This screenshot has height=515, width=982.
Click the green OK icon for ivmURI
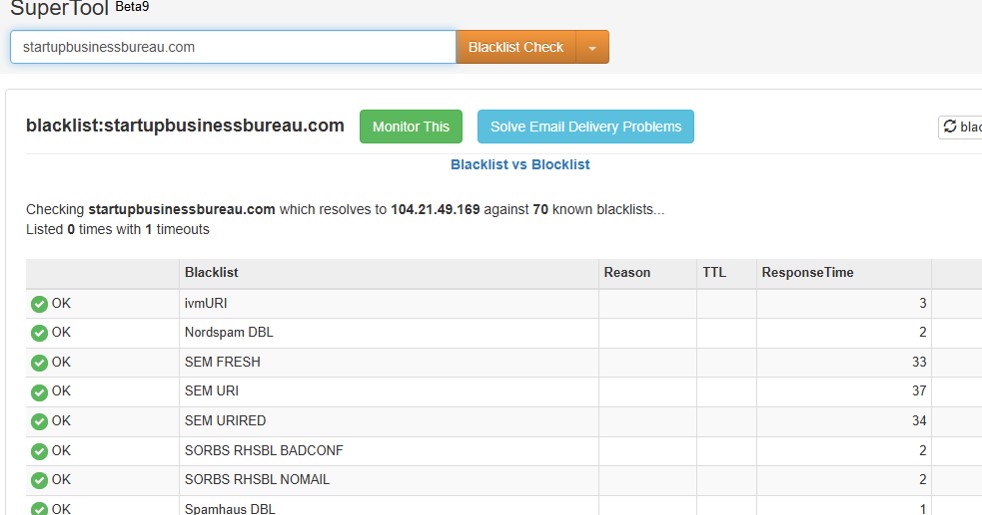(x=39, y=304)
